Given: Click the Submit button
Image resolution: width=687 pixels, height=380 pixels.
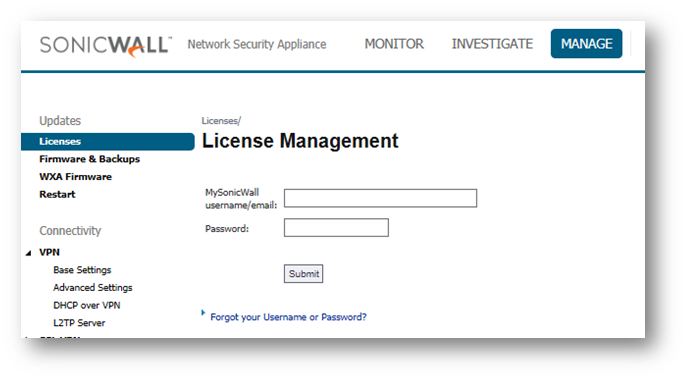Looking at the screenshot, I should pyautogui.click(x=303, y=273).
